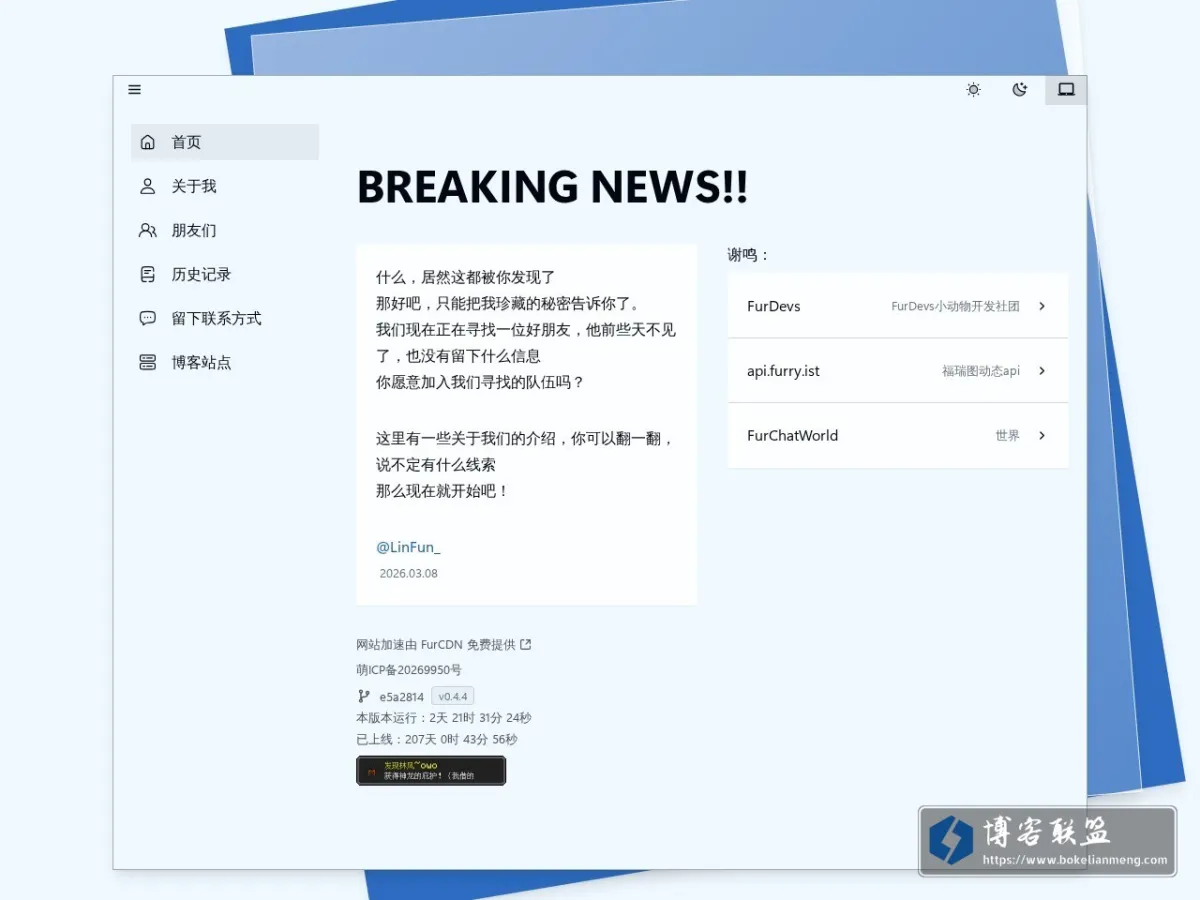Click the chevron on the FurChatWorld row
Screen dimensions: 1200x900
(1041, 436)
